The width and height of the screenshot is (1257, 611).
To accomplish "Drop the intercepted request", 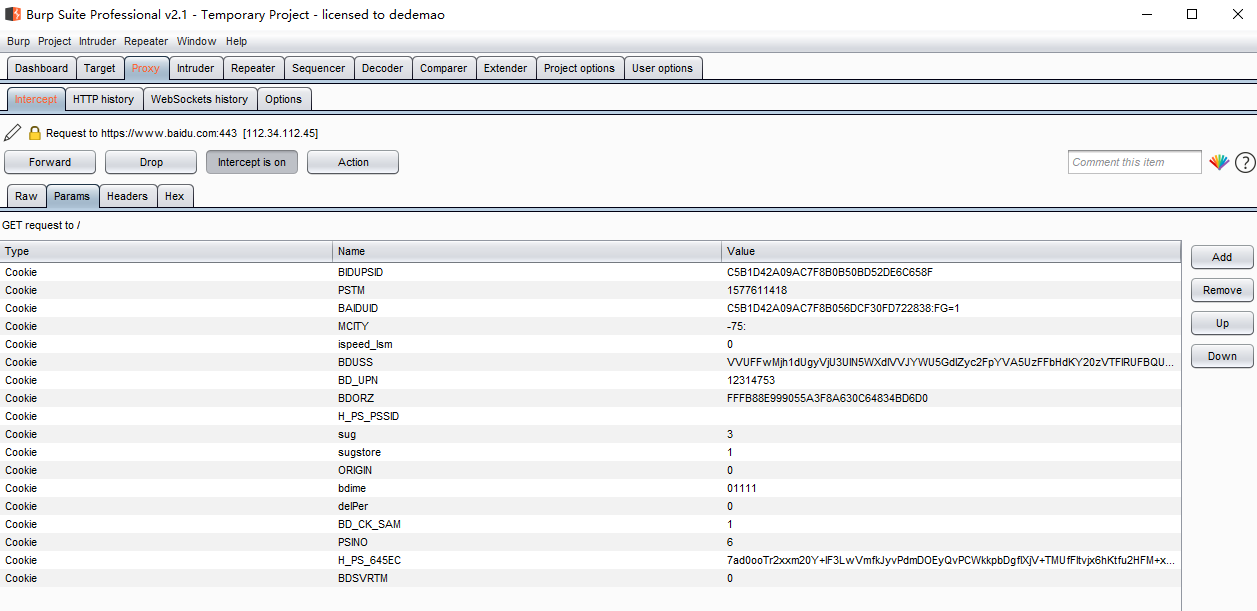I will tap(151, 162).
